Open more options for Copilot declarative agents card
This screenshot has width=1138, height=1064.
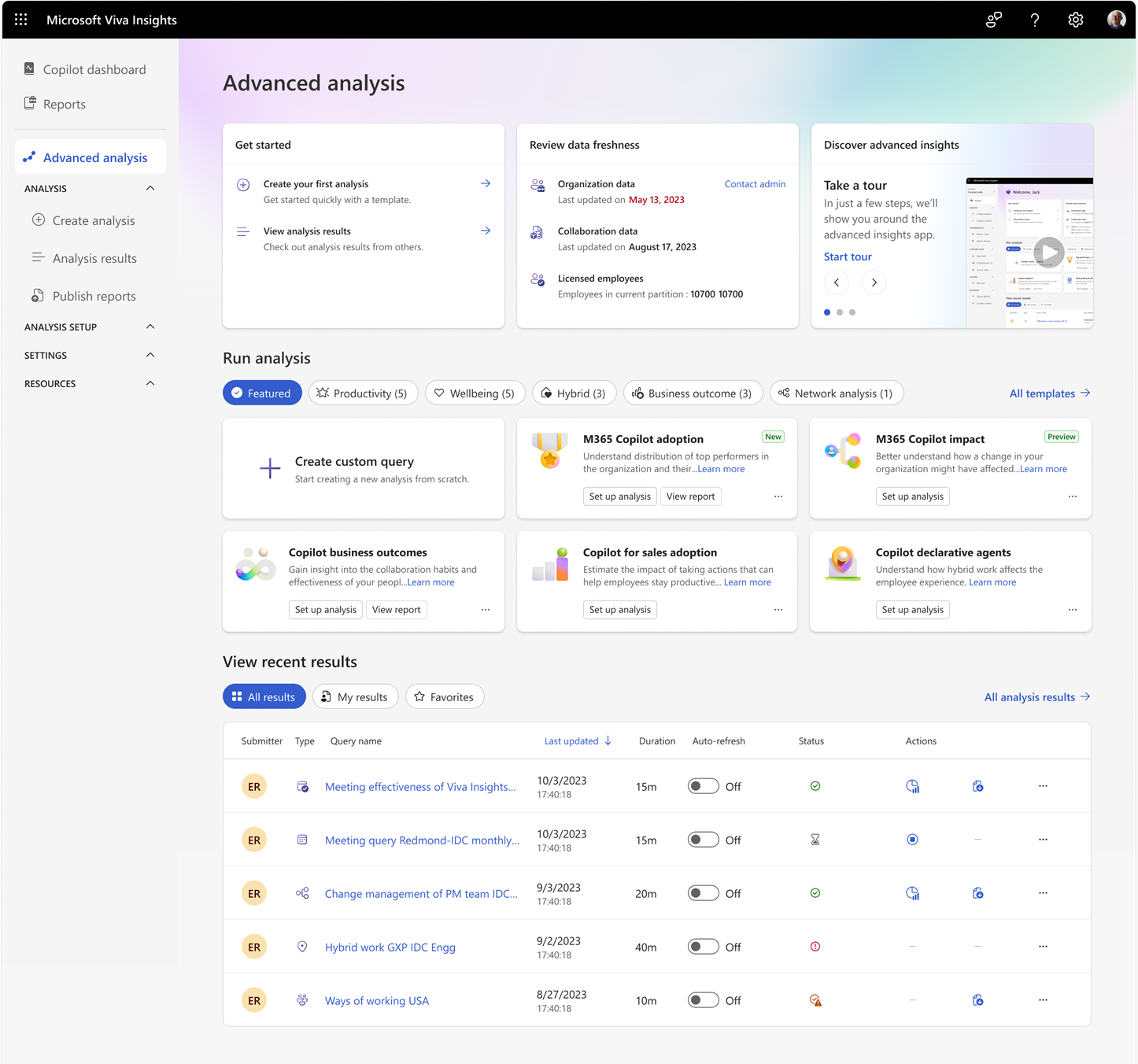coord(1073,610)
